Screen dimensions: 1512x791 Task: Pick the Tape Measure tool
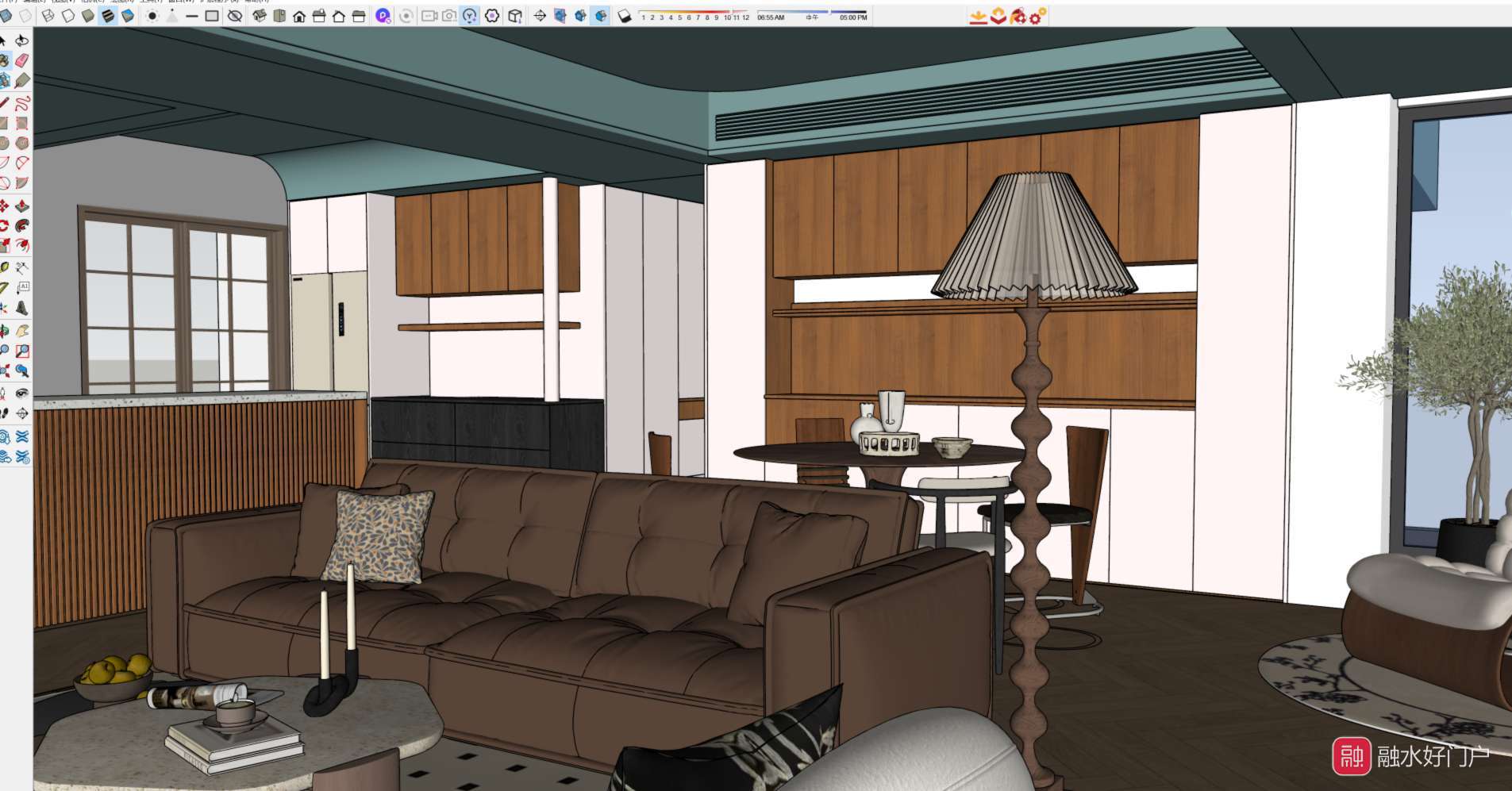(5, 267)
